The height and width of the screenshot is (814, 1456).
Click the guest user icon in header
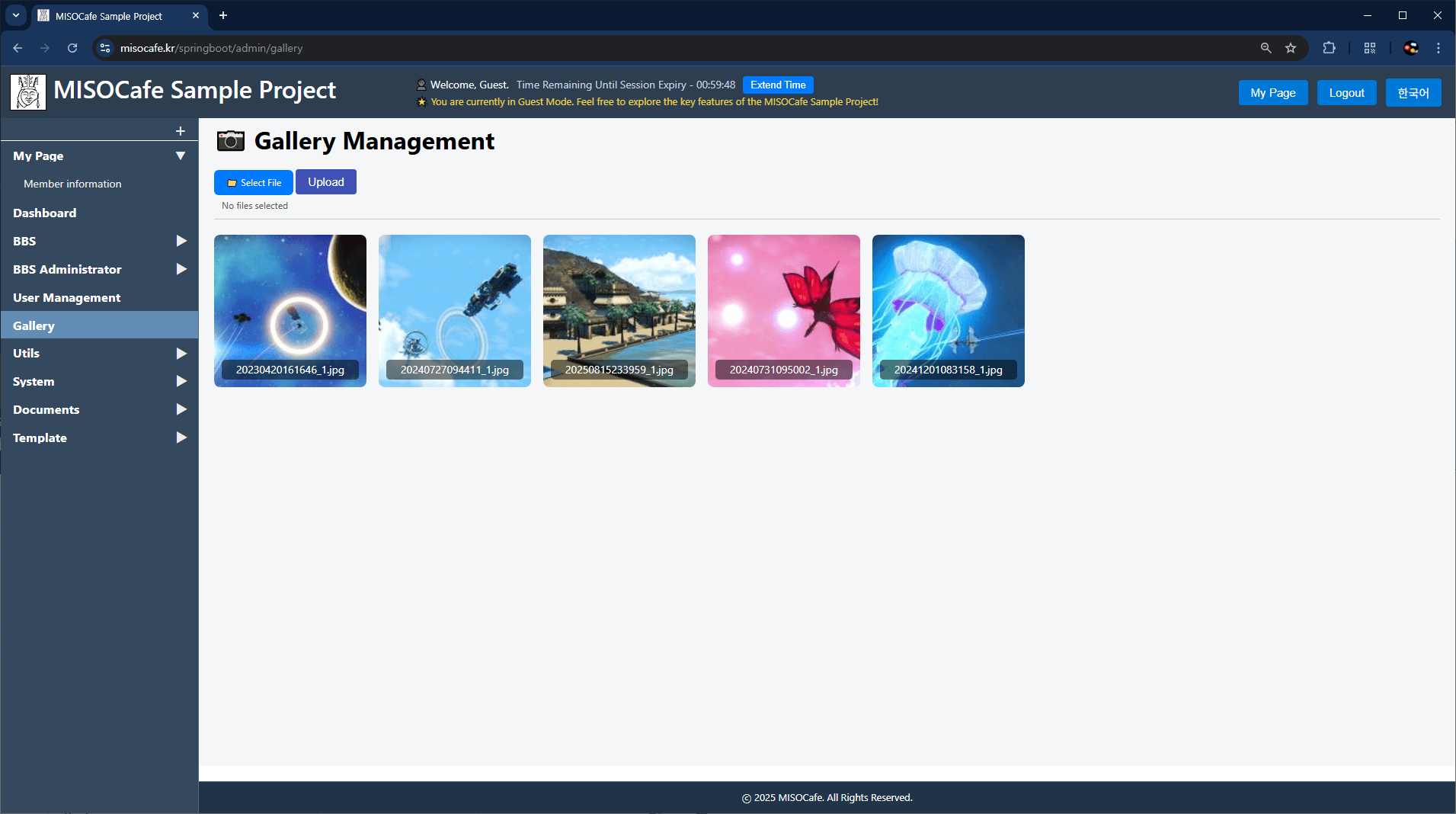pos(421,84)
